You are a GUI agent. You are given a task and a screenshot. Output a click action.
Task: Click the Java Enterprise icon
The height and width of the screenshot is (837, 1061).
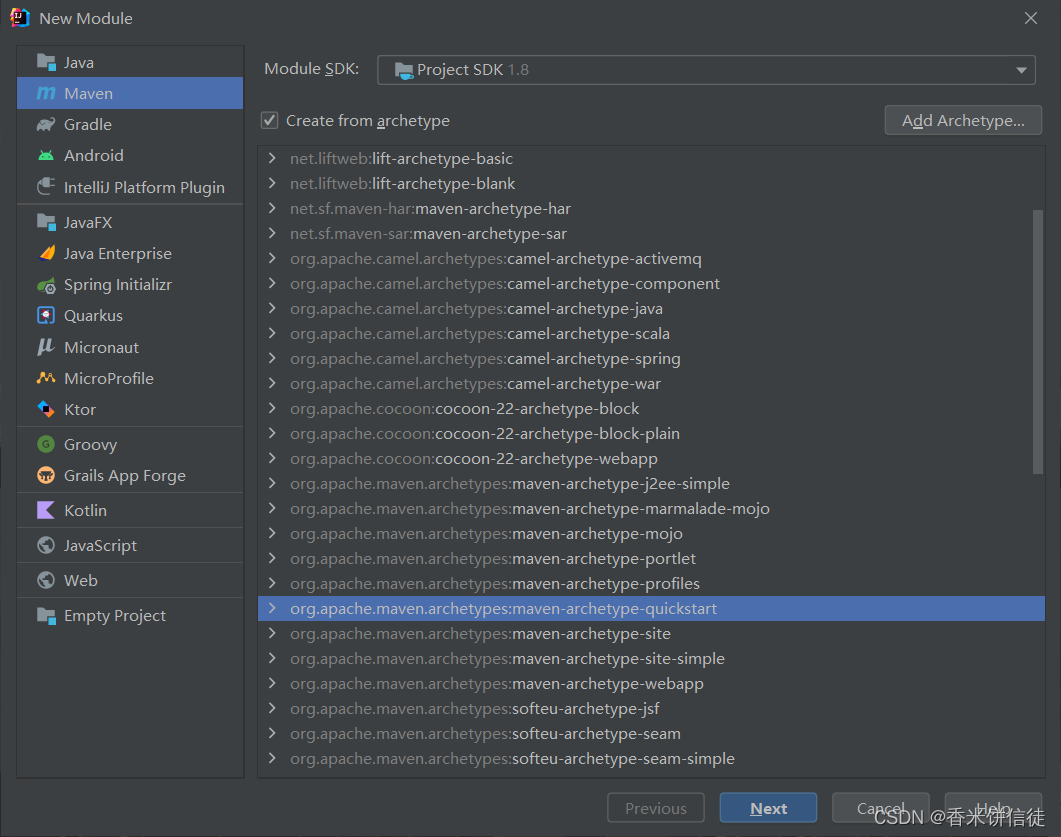tap(46, 253)
